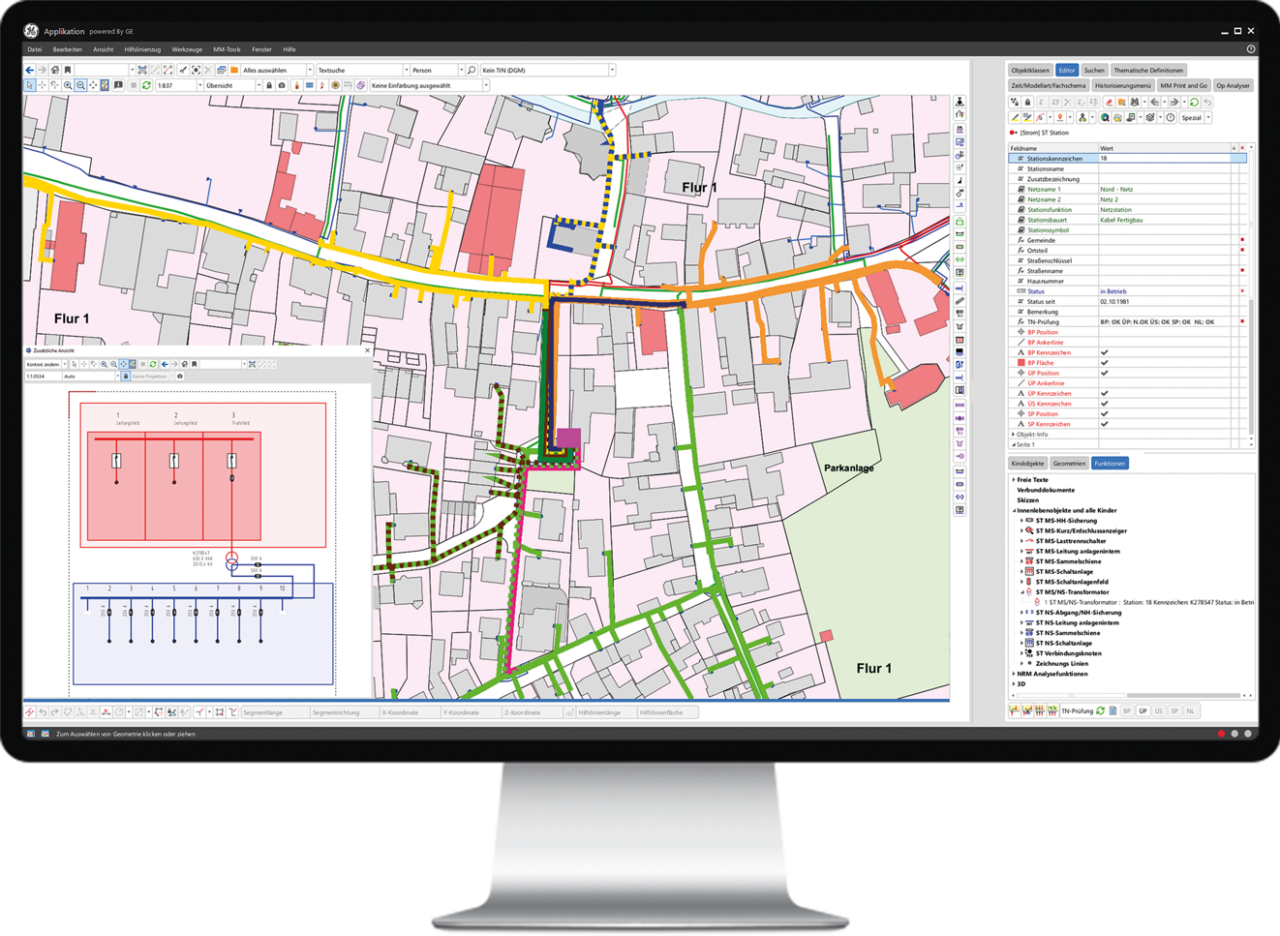Select the globe tool in the Editor panel
The height and width of the screenshot is (936, 1280).
click(x=1104, y=117)
